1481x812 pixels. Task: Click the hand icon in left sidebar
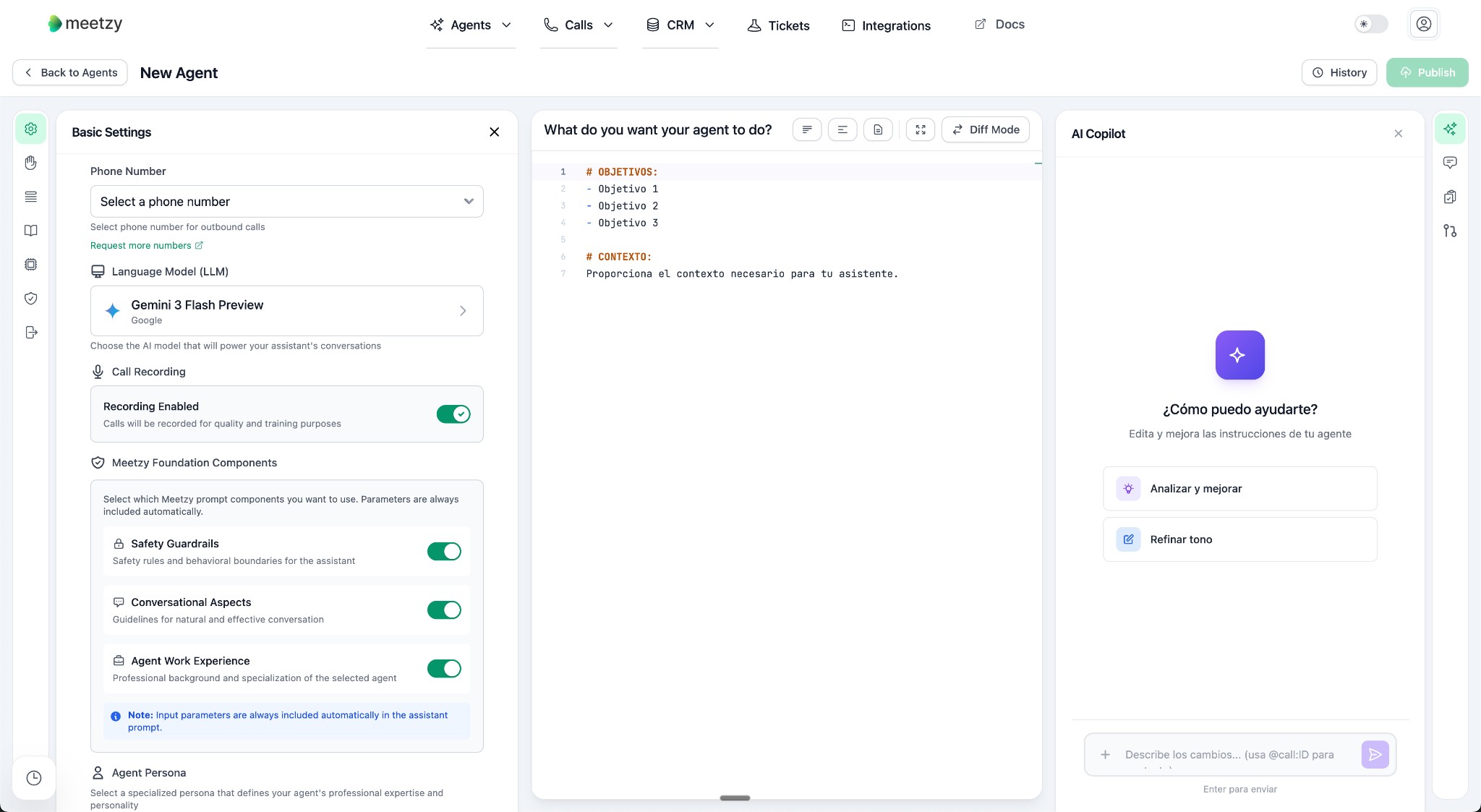(30, 163)
